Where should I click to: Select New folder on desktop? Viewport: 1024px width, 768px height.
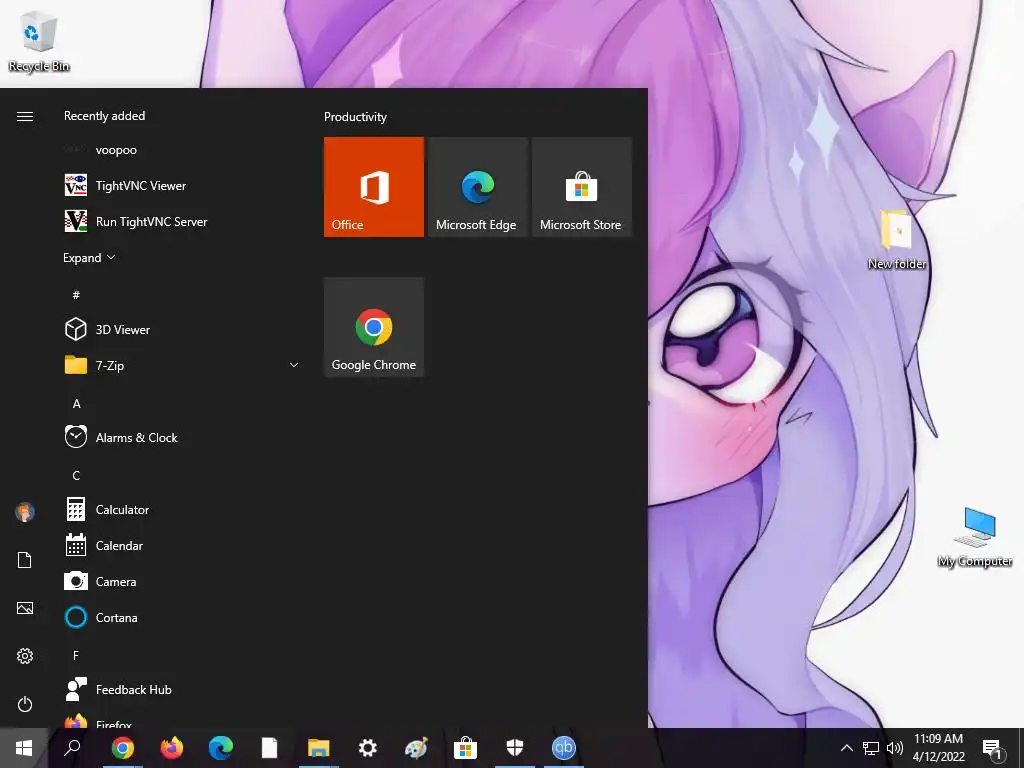pos(897,240)
